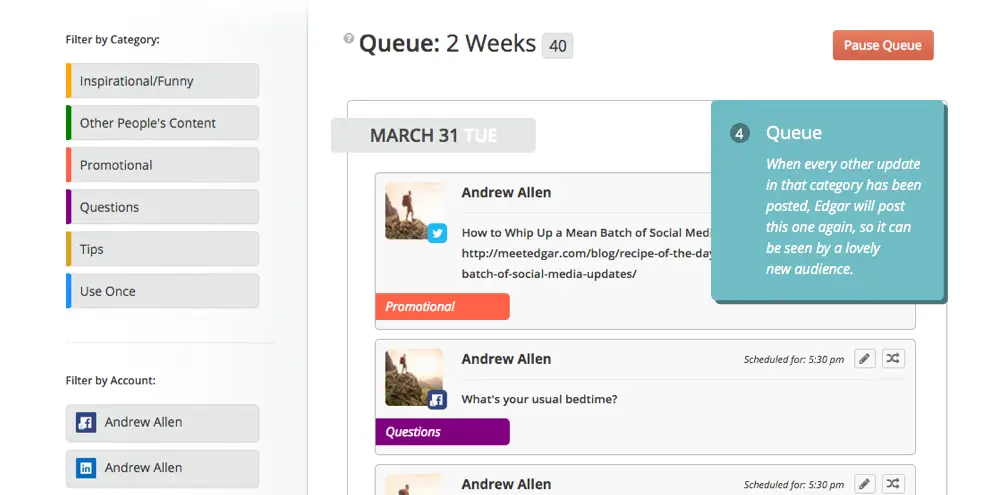1000x495 pixels.
Task: Click the pencil edit icon on third post
Action: (864, 484)
